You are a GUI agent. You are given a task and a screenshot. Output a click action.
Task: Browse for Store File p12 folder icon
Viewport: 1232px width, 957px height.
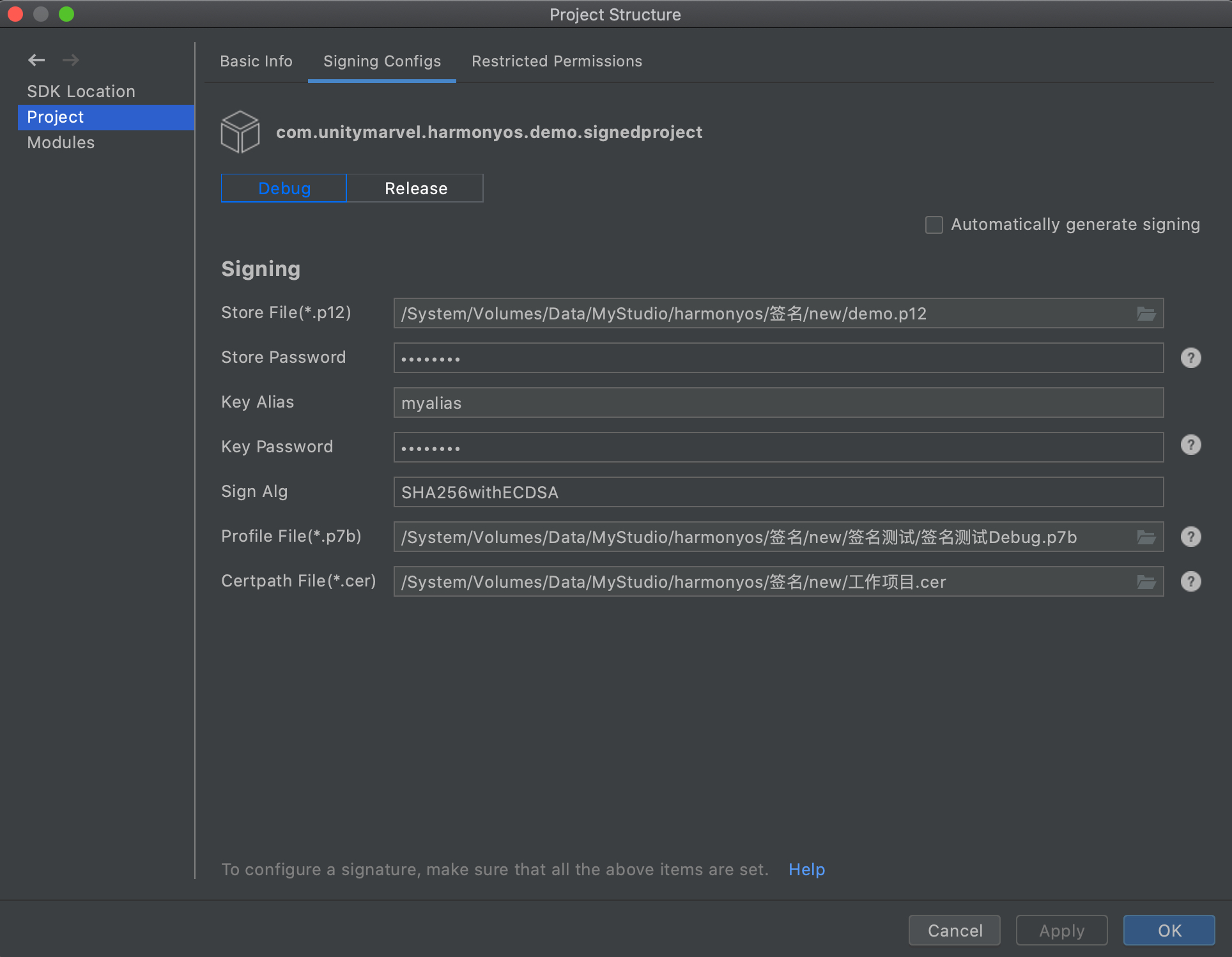[x=1146, y=314]
